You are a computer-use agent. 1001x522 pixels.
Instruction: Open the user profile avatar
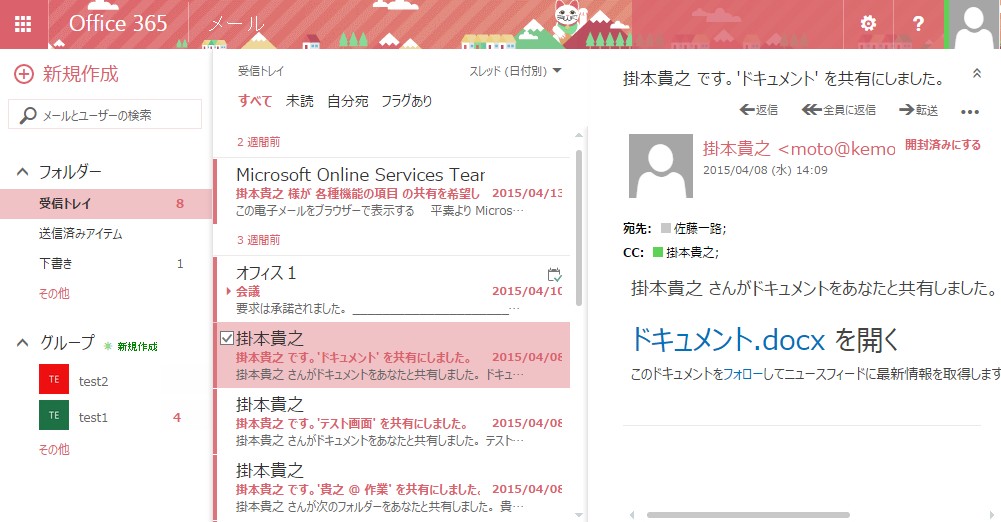972,24
